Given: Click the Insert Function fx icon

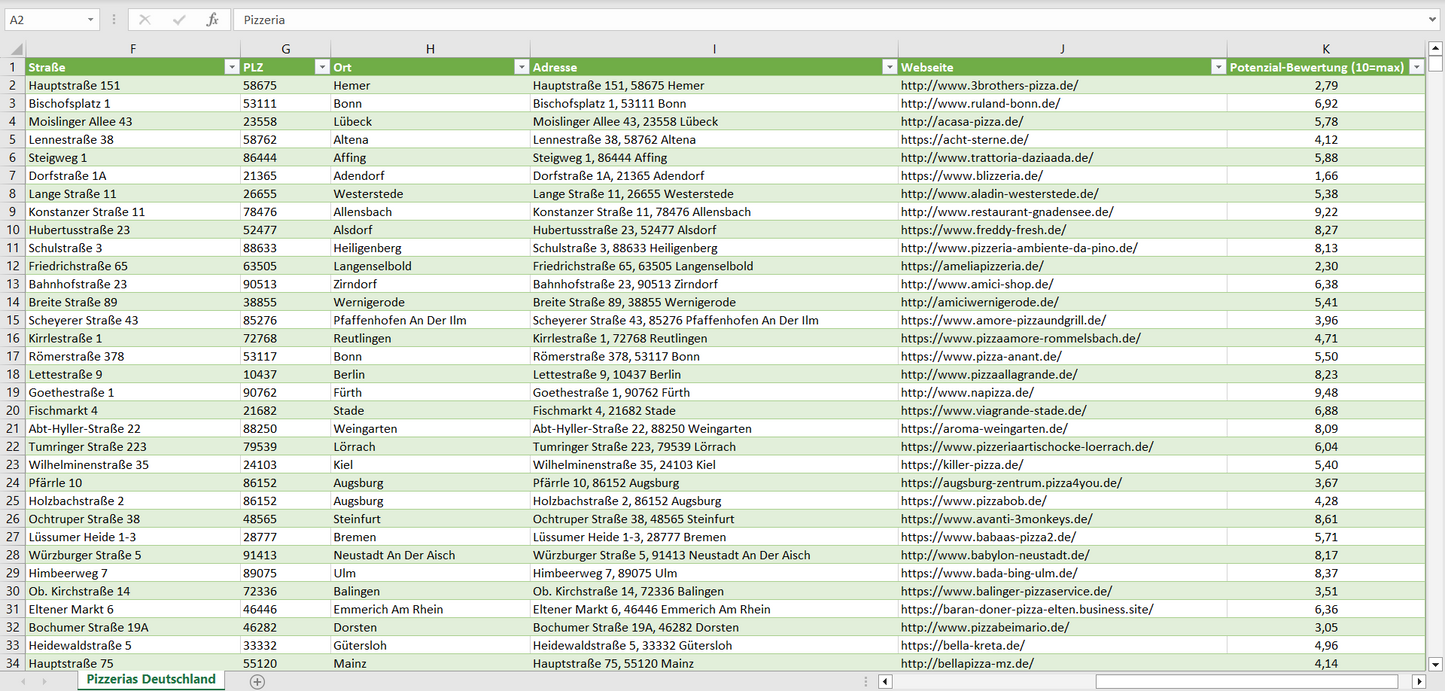Looking at the screenshot, I should pos(212,20).
